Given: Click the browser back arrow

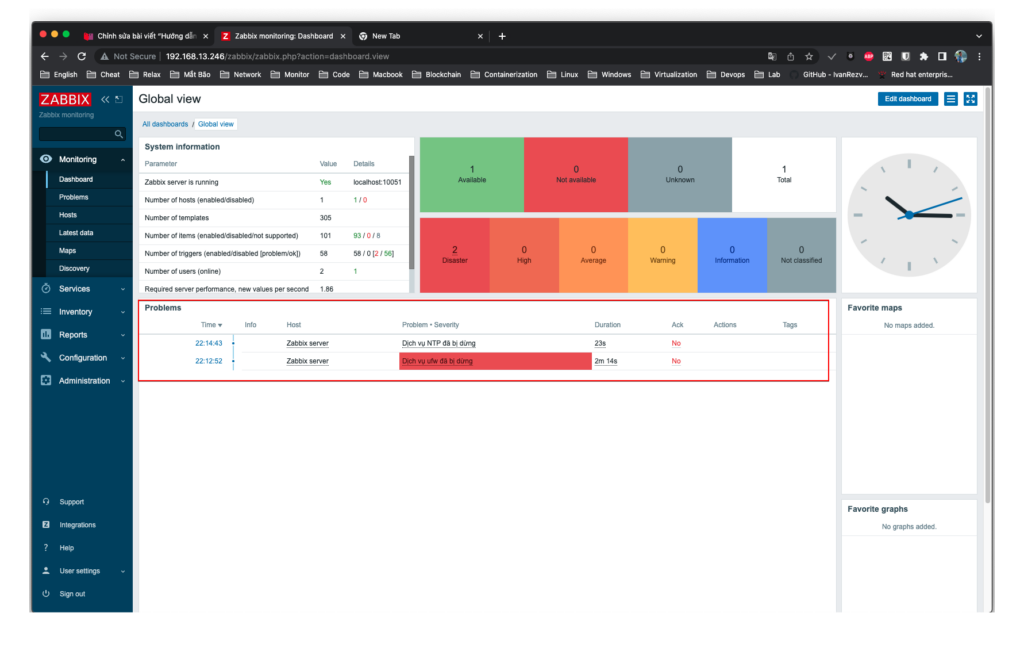Looking at the screenshot, I should 44,56.
